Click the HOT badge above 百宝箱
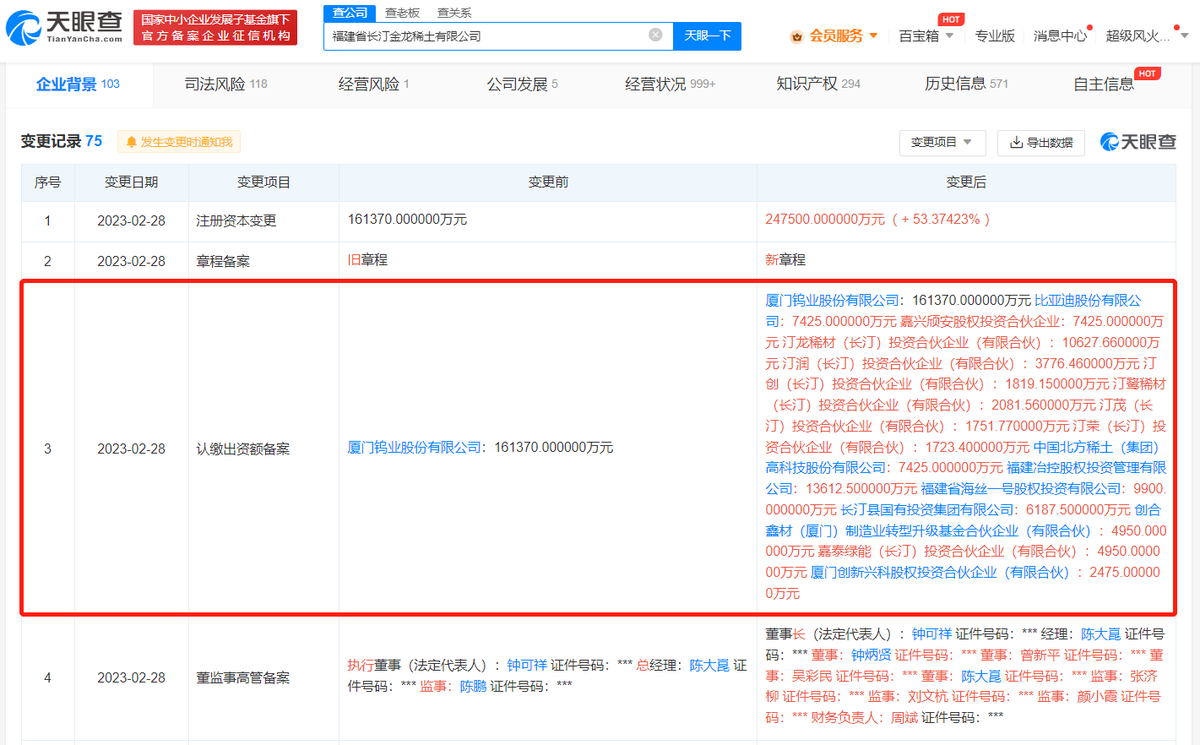 [x=951, y=19]
